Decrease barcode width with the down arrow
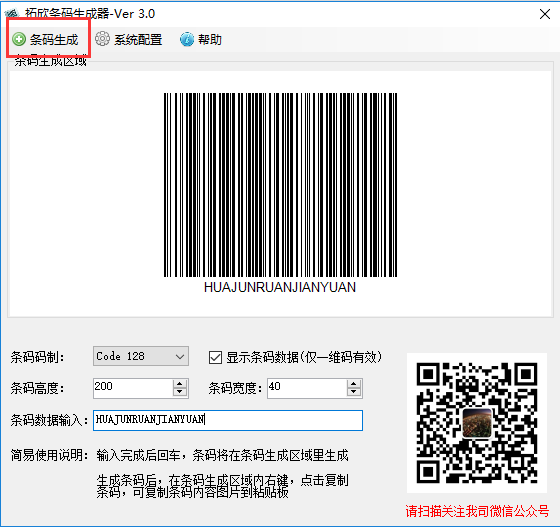This screenshot has height=527, width=560. click(x=354, y=392)
